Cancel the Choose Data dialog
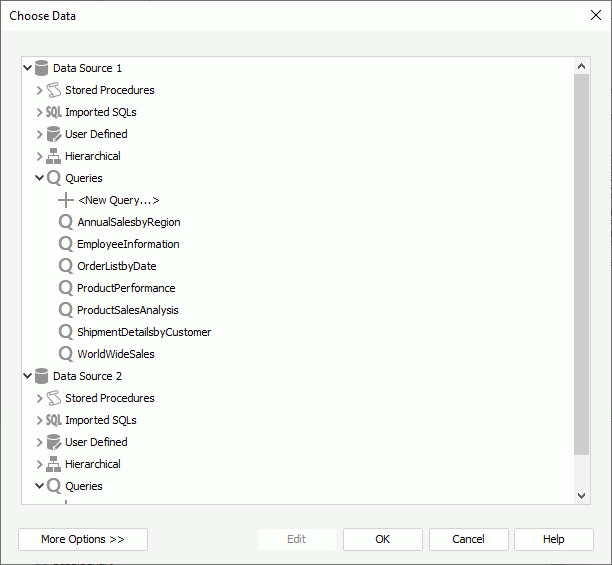 [468, 539]
